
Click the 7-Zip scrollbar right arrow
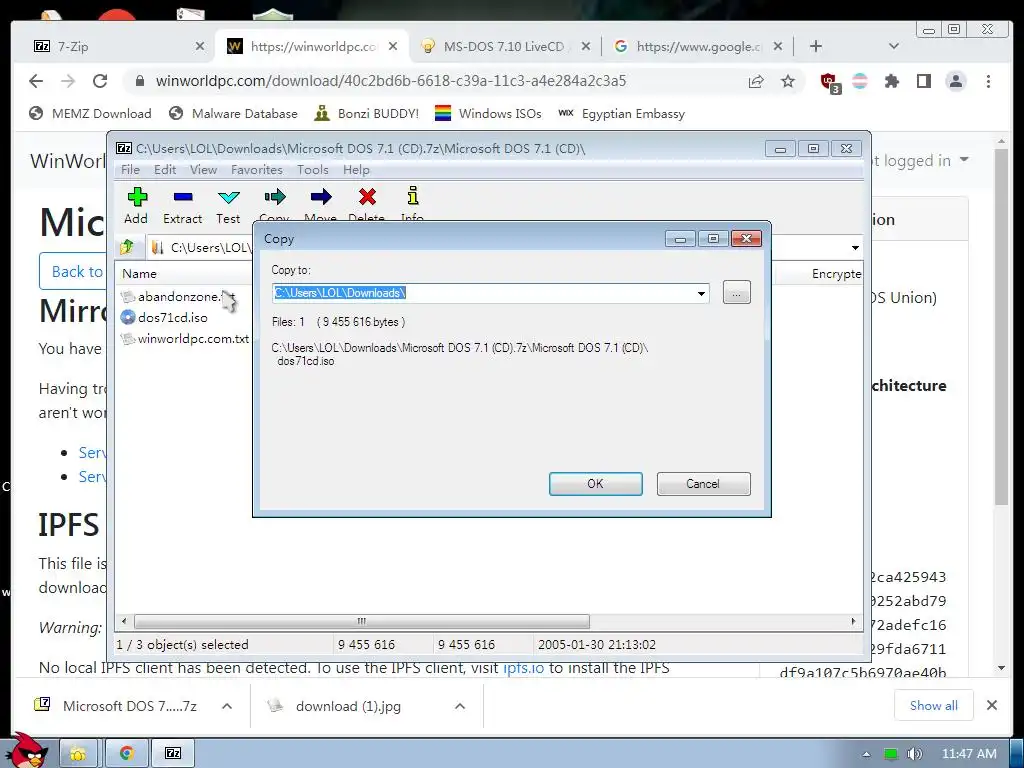click(853, 621)
